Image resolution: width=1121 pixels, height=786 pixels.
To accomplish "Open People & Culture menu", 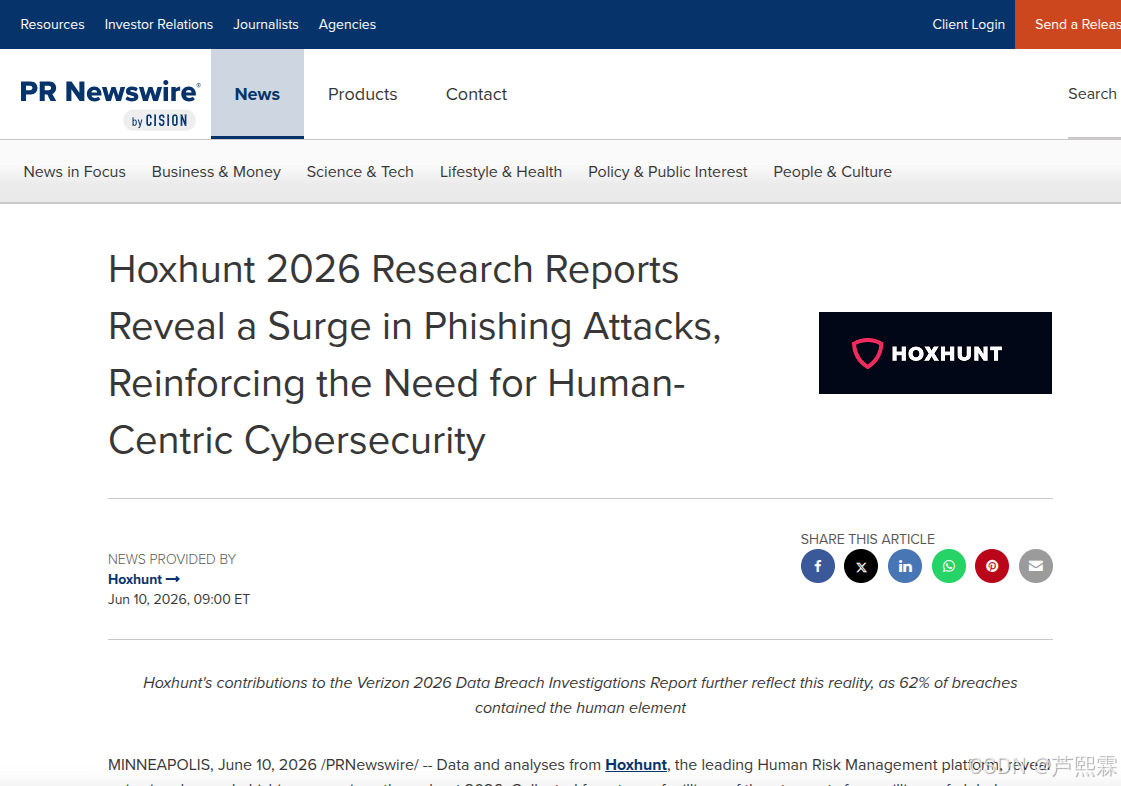I will point(833,172).
